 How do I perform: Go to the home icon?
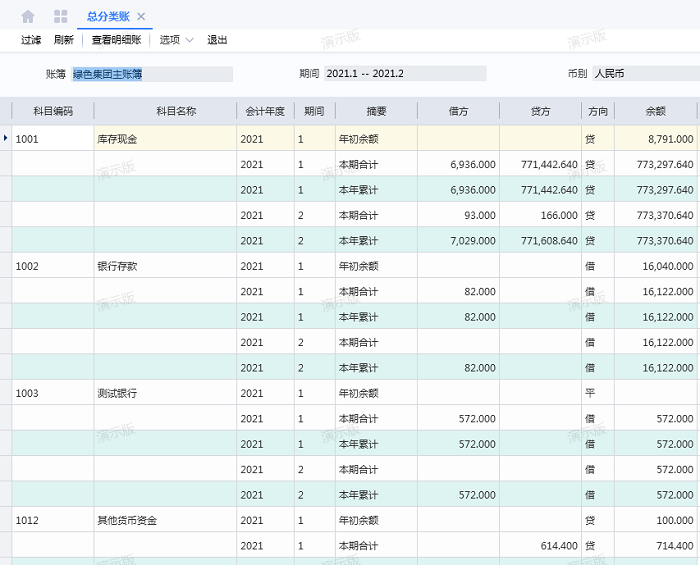point(28,16)
